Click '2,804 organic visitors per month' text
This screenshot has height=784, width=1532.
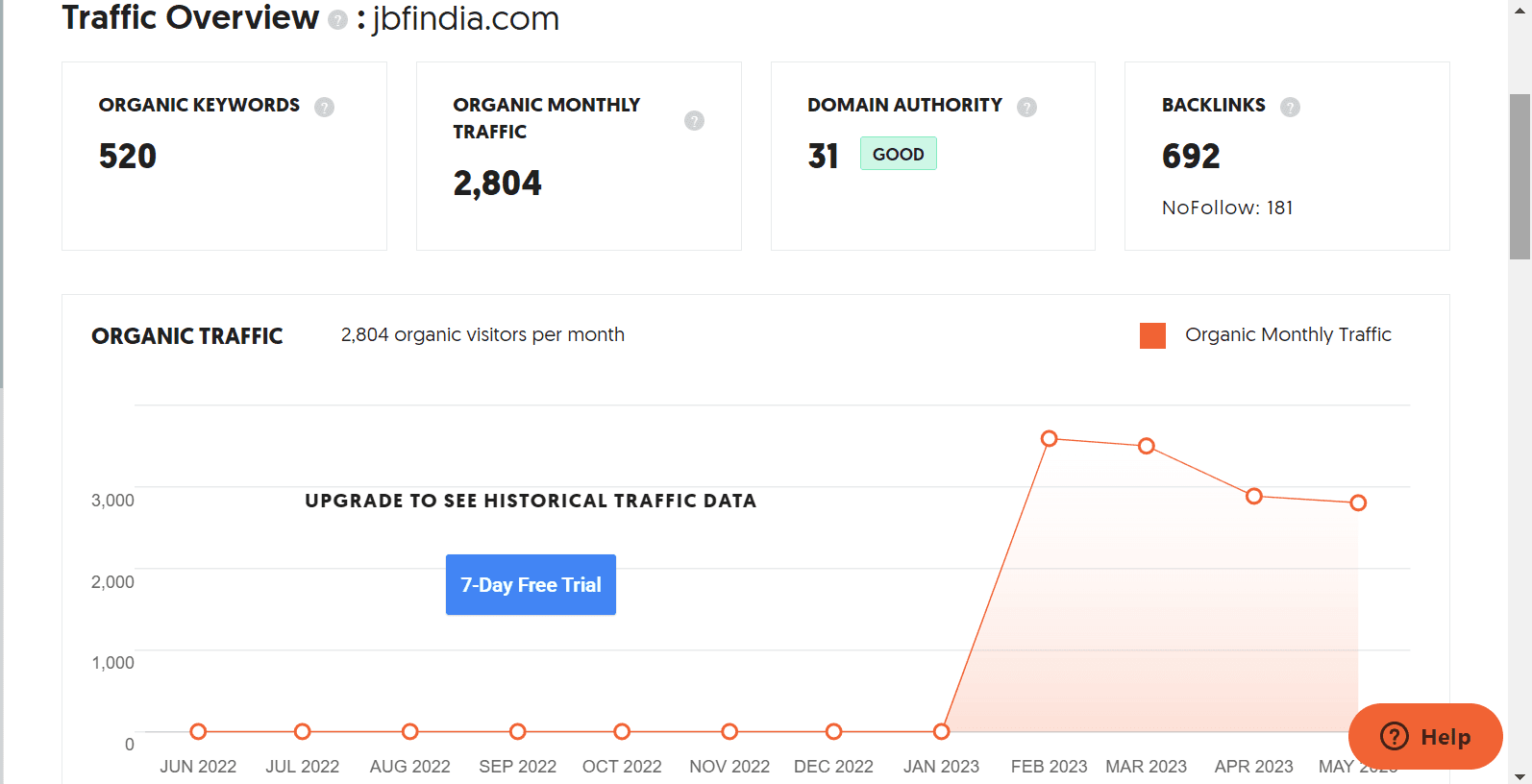pyautogui.click(x=482, y=334)
